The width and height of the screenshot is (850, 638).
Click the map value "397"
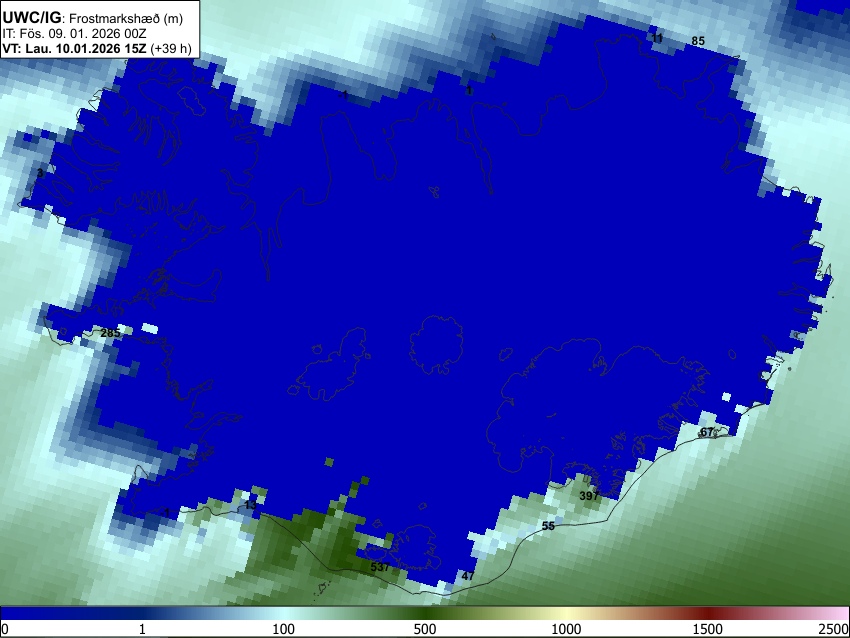[x=589, y=495]
